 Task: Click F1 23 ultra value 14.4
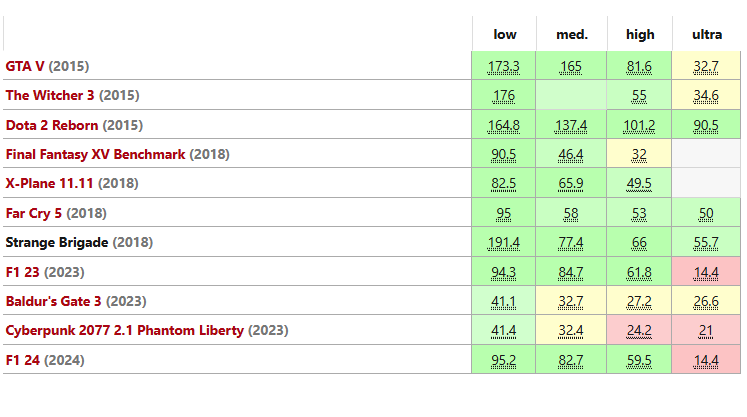click(x=706, y=273)
